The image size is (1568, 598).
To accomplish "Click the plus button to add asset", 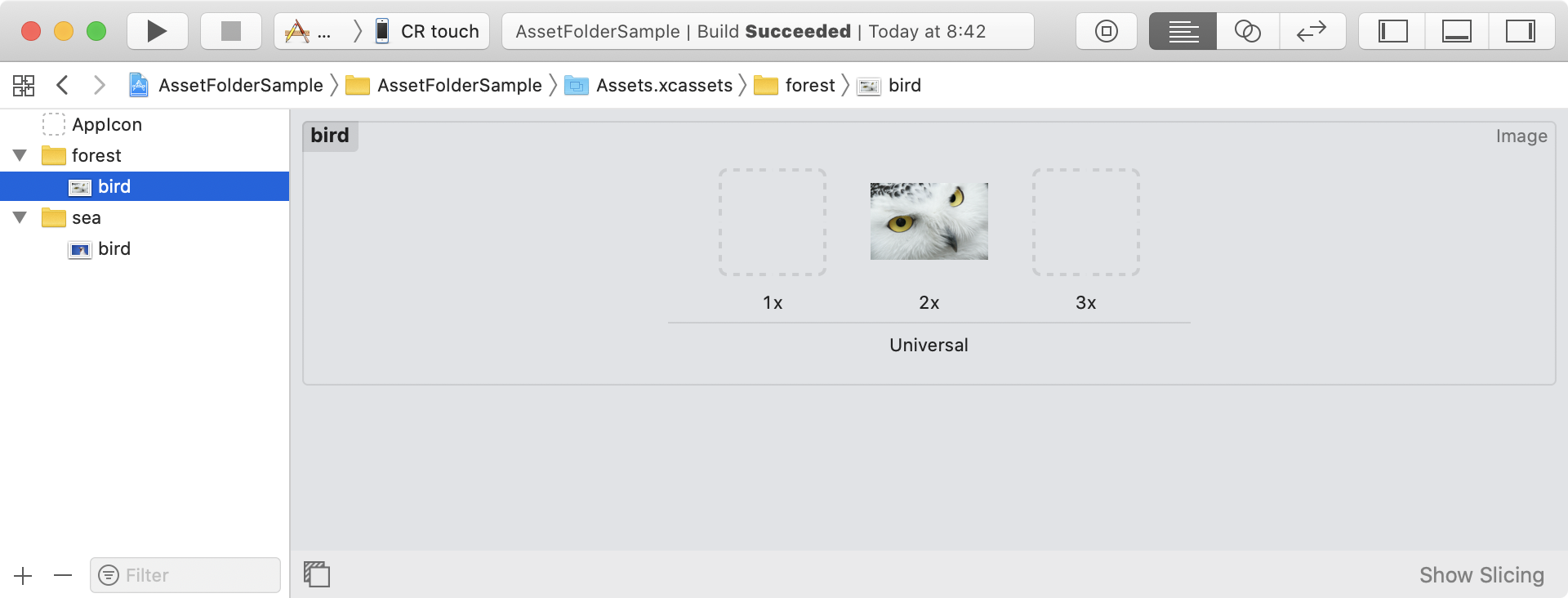I will pos(23,576).
